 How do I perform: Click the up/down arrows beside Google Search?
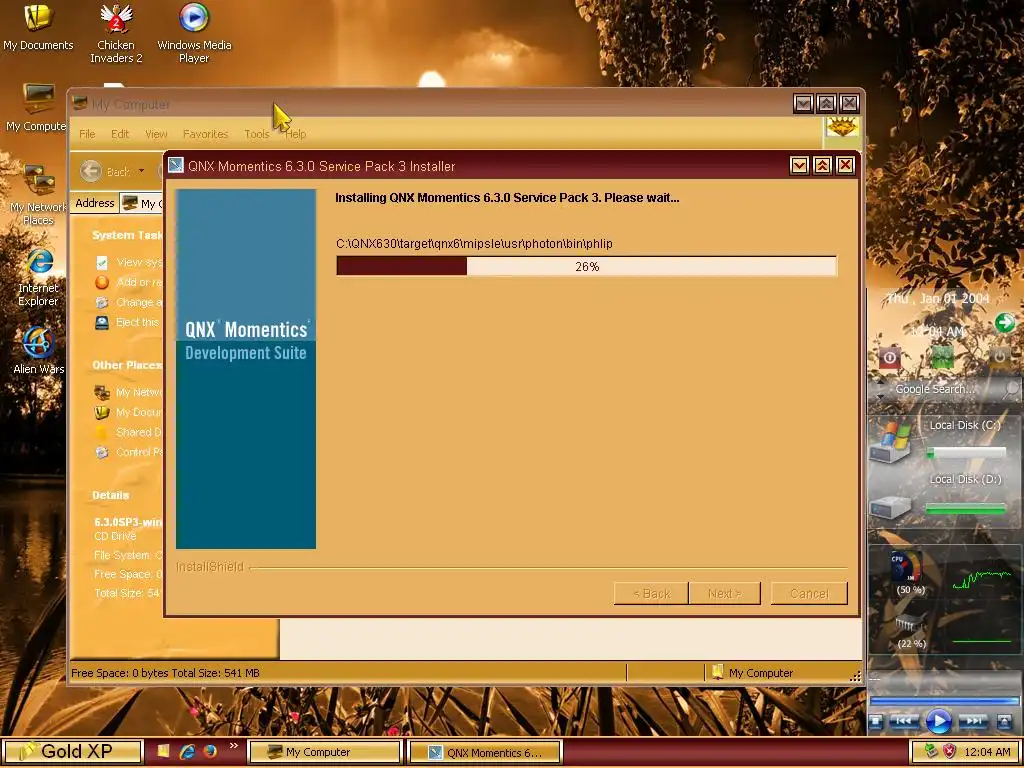click(881, 390)
